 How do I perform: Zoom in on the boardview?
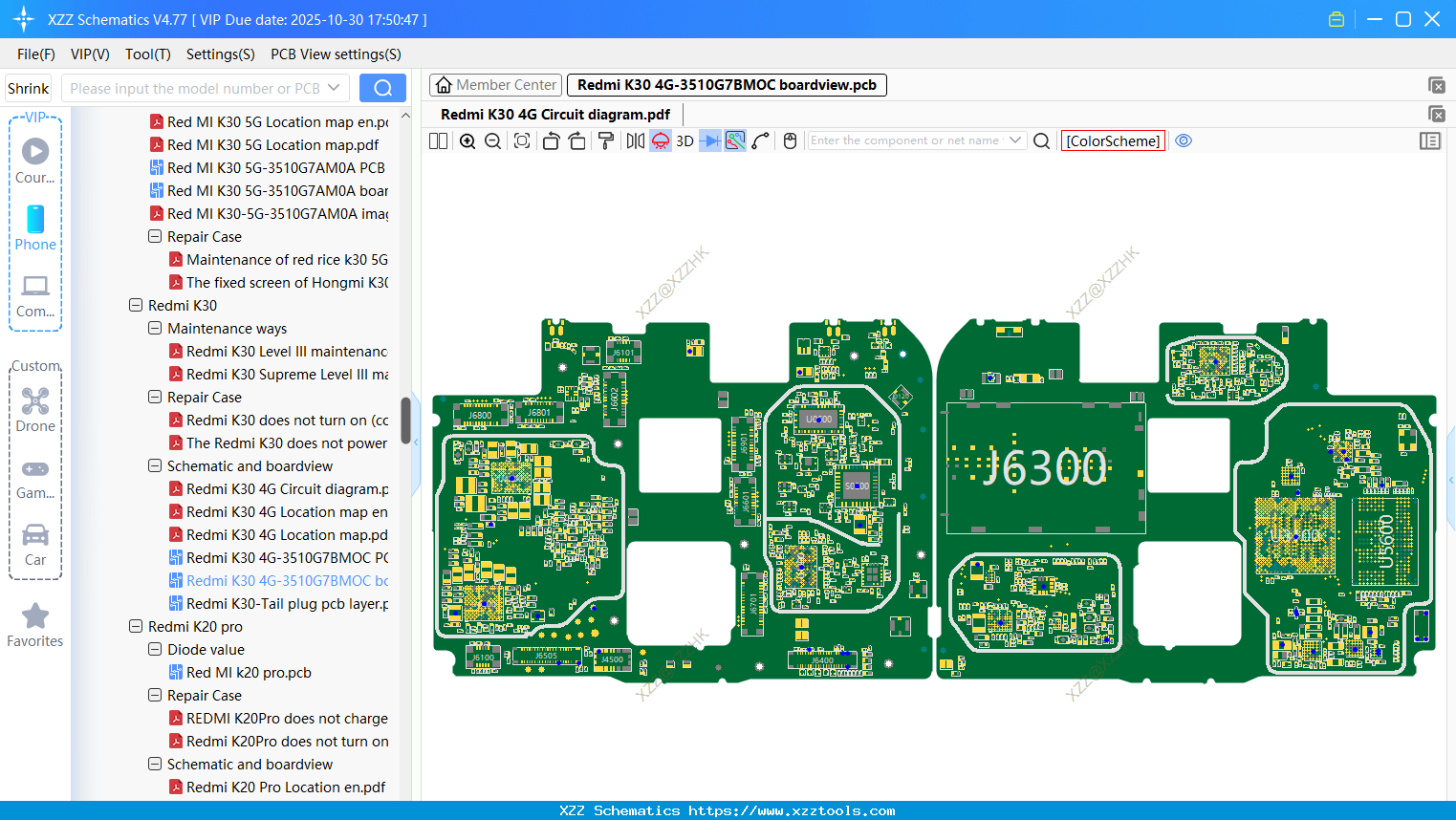pos(467,140)
